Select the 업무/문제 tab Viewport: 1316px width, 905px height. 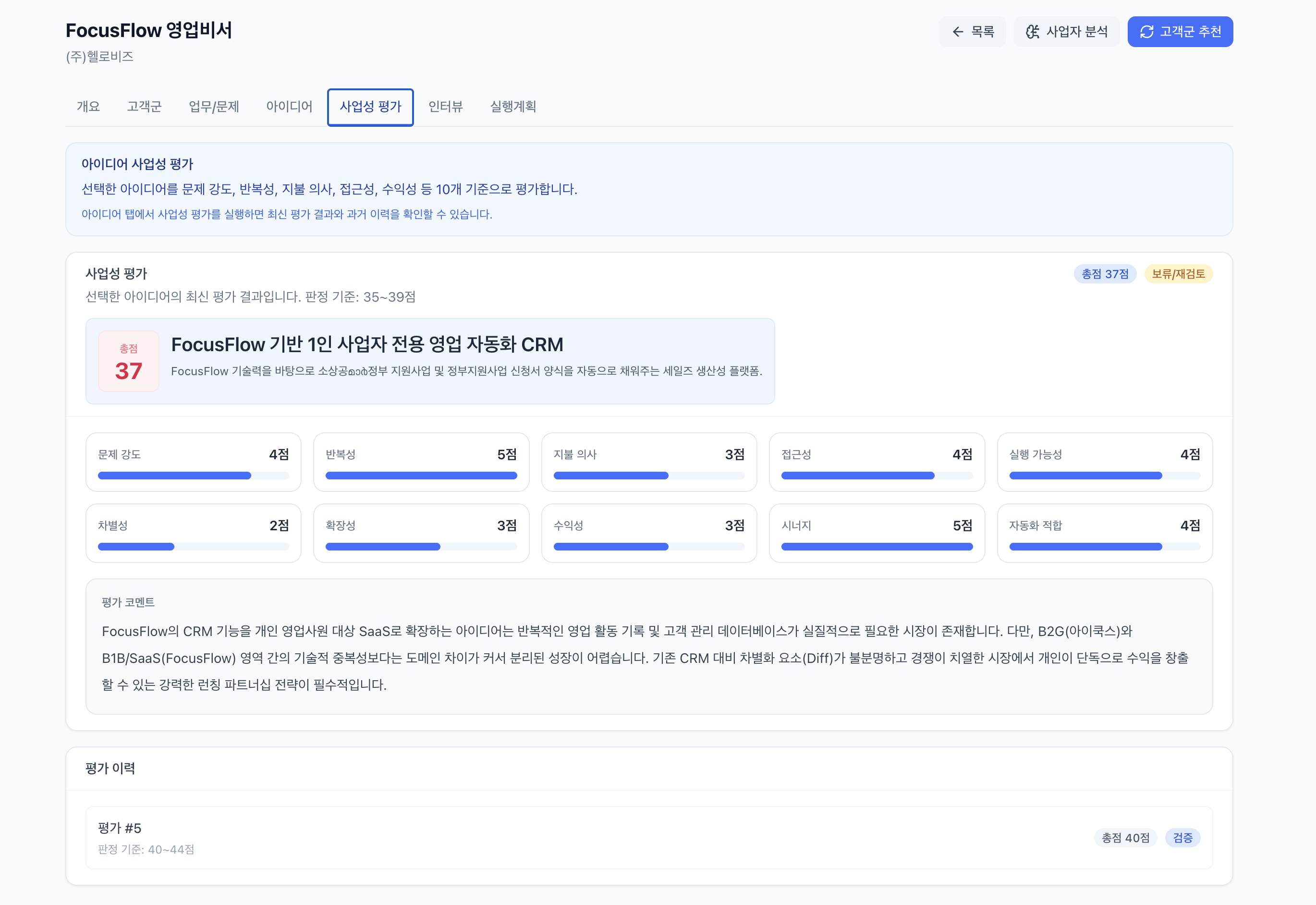(214, 107)
